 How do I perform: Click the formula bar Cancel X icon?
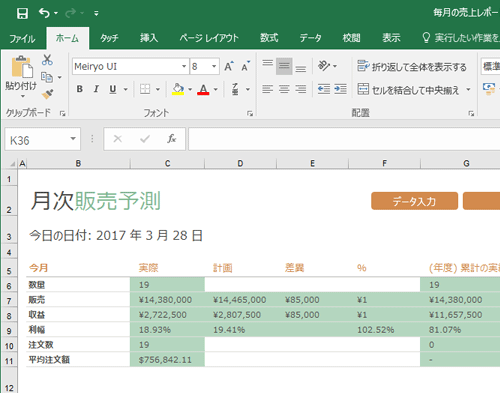[118, 139]
